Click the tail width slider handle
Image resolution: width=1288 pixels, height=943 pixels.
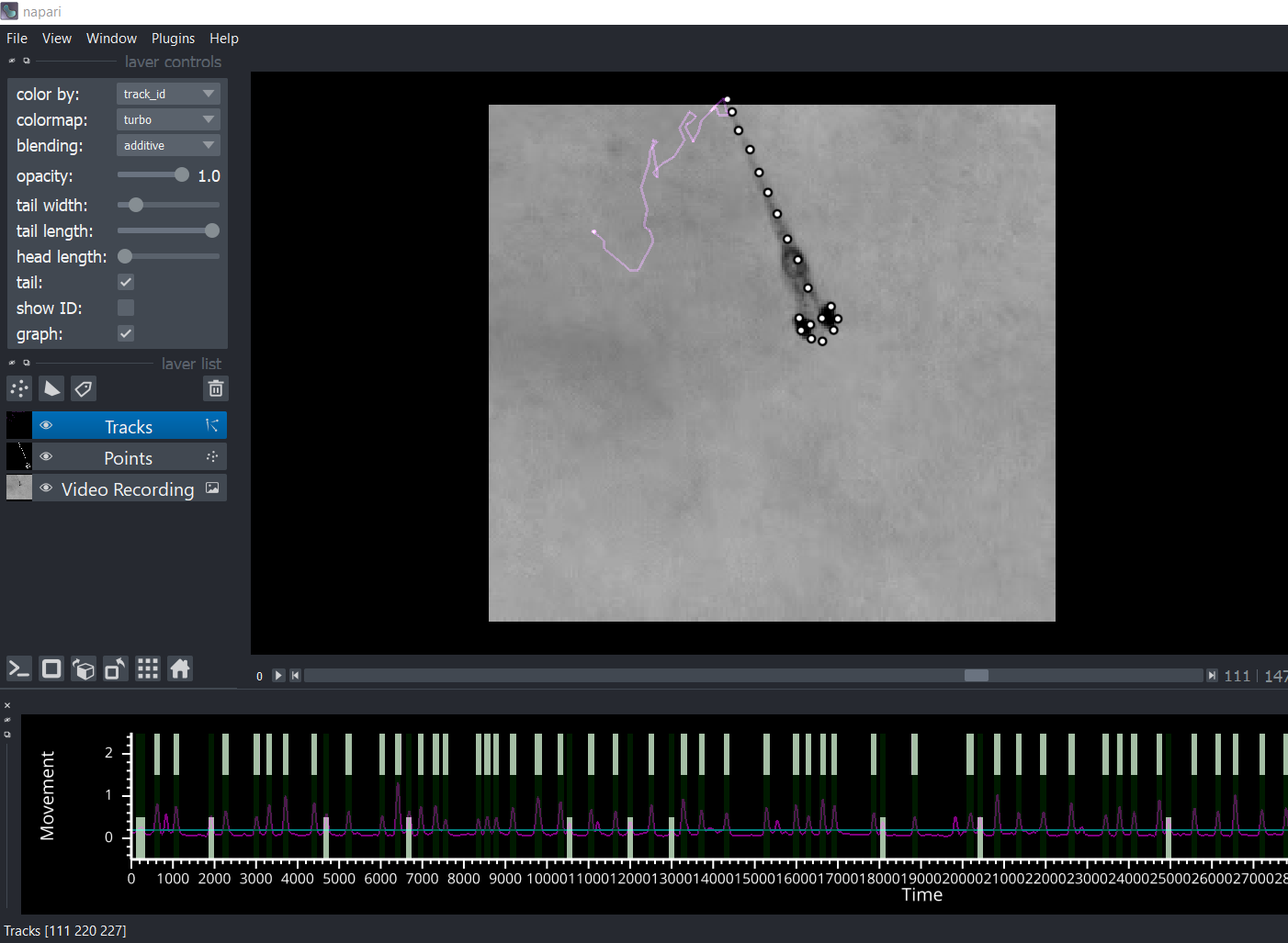click(x=136, y=205)
